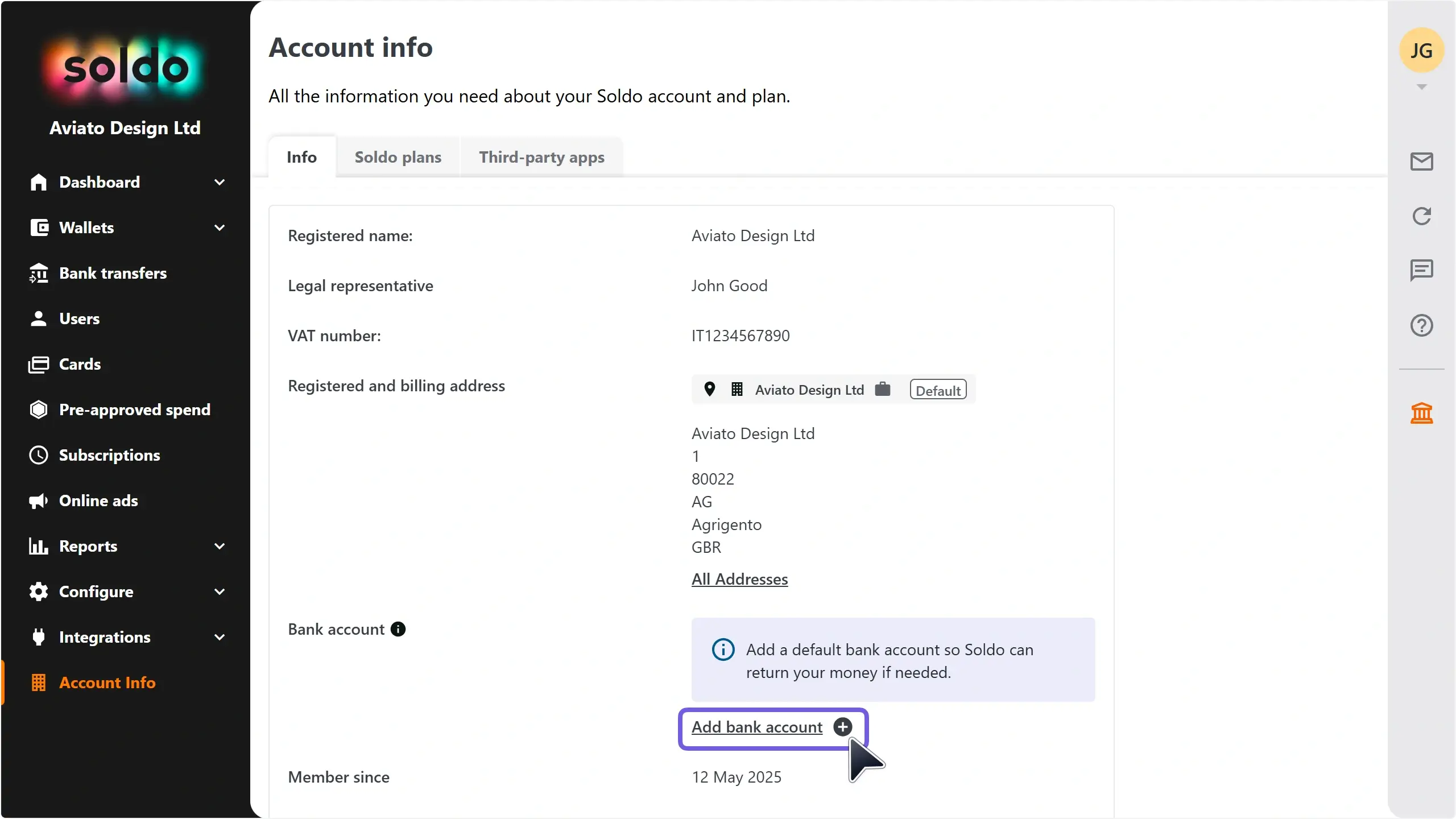
Task: Click the Member since date 12 May 2025
Action: pos(737,777)
